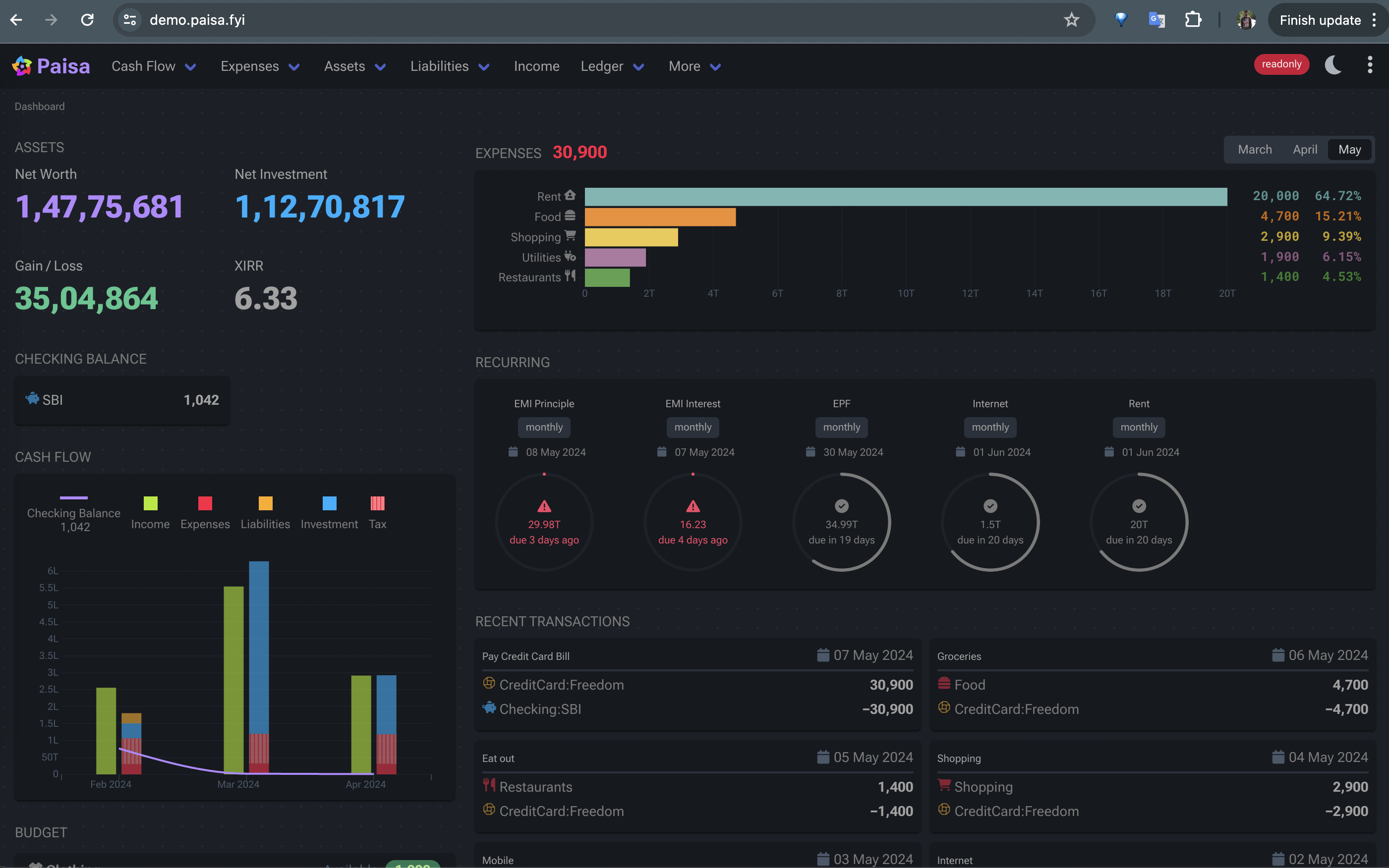Open the Income menu item

click(x=536, y=66)
